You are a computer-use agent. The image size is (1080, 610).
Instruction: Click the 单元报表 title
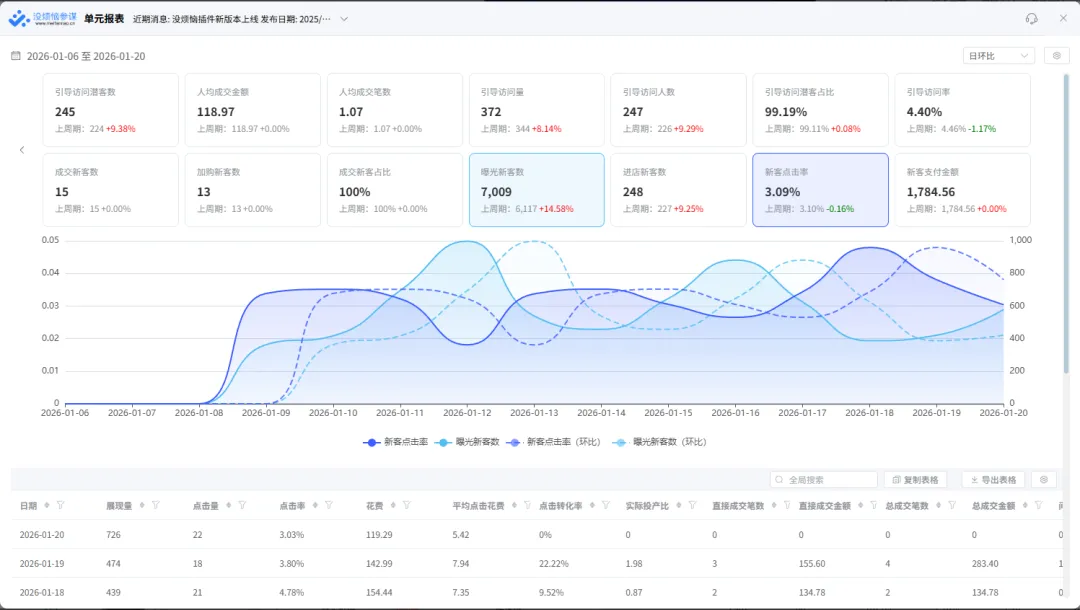[104, 19]
